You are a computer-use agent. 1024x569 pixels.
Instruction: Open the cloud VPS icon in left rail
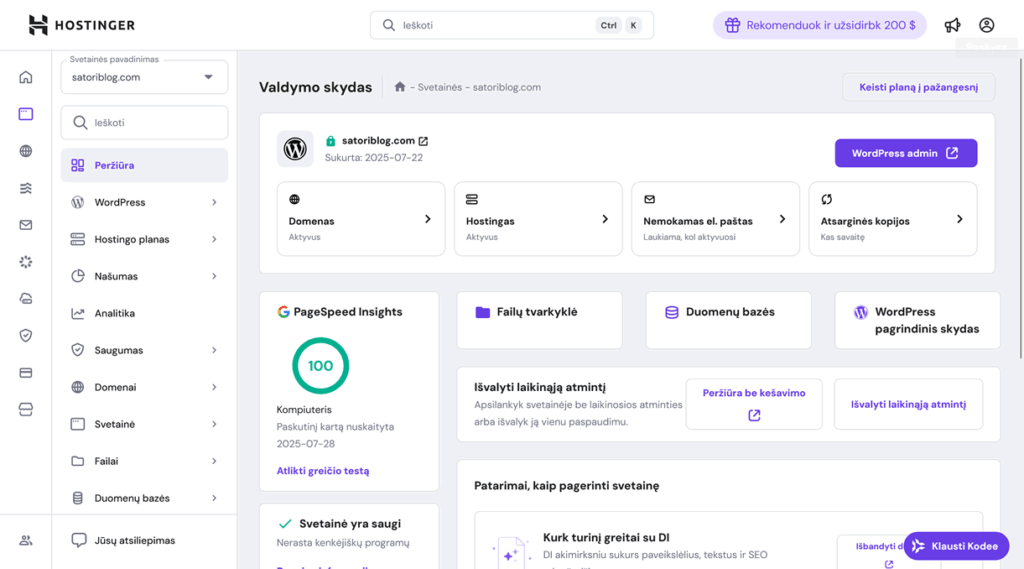pyautogui.click(x=25, y=299)
